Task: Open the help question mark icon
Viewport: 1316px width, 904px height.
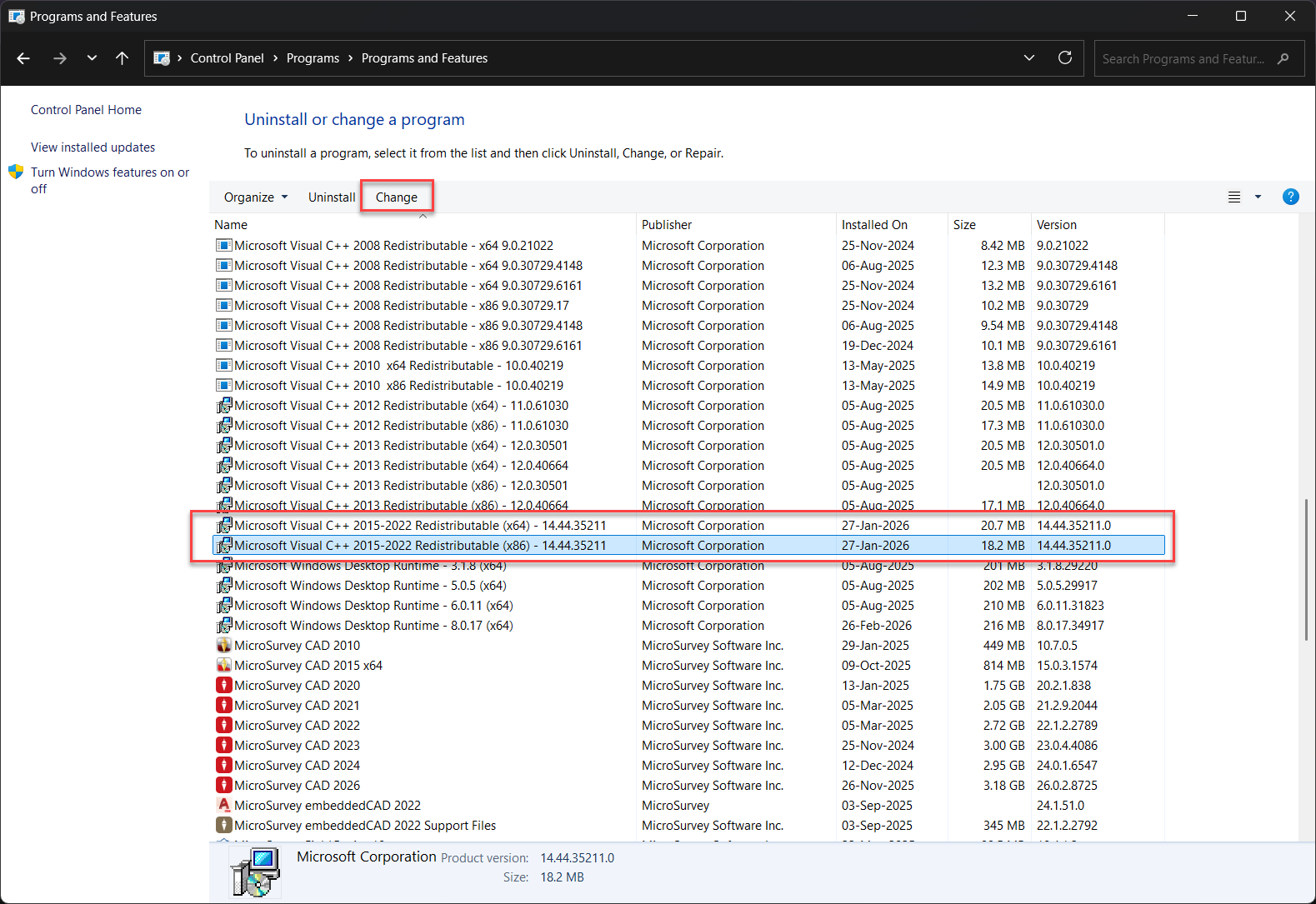Action: tap(1290, 197)
